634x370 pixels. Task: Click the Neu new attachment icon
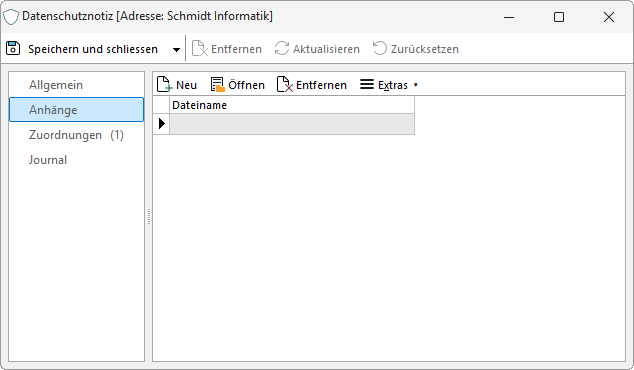[164, 85]
